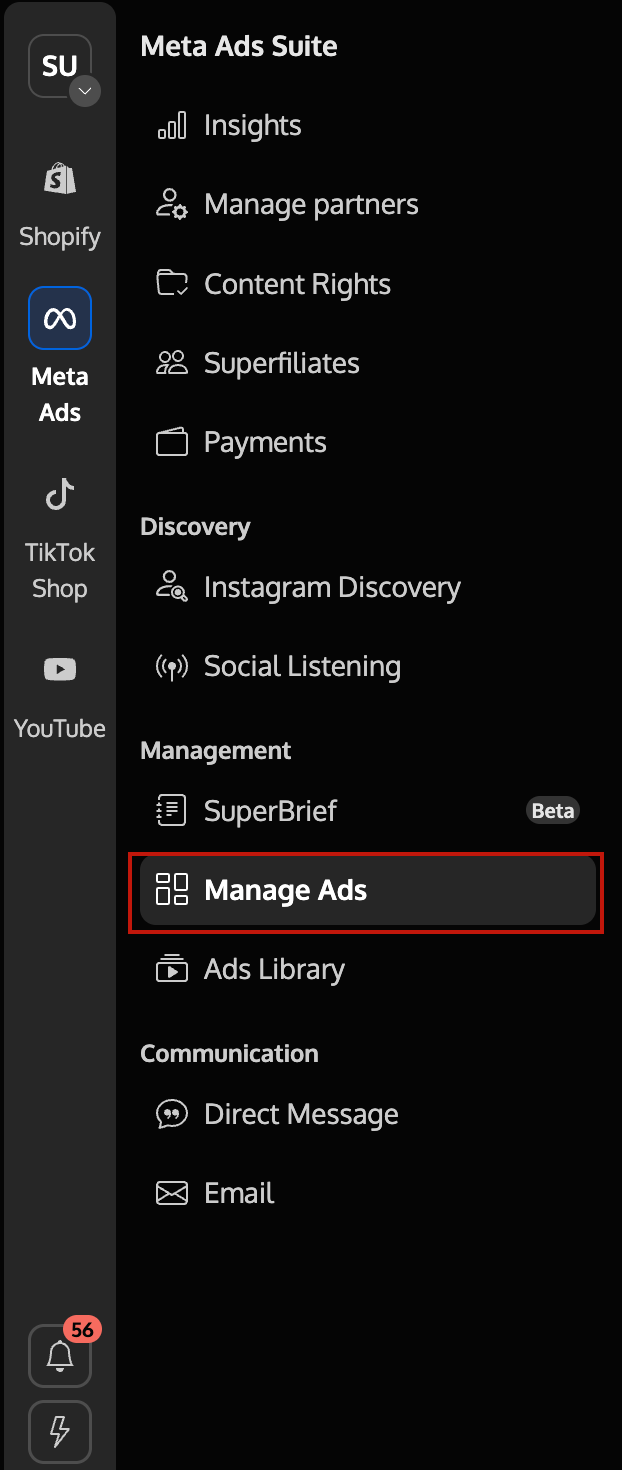Open the lightning bolt quick actions
622x1470 pixels.
point(60,1432)
